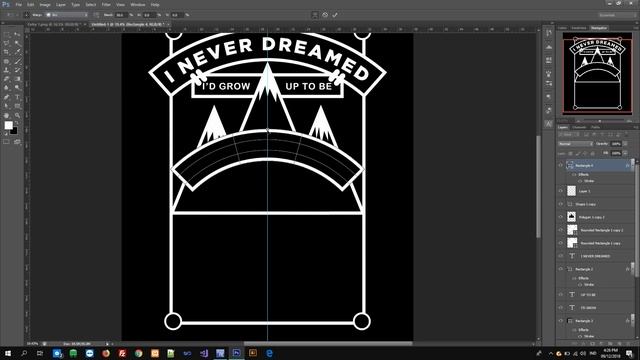Image resolution: width=640 pixels, height=360 pixels.
Task: Open the Window menu
Action: click(x=138, y=5)
